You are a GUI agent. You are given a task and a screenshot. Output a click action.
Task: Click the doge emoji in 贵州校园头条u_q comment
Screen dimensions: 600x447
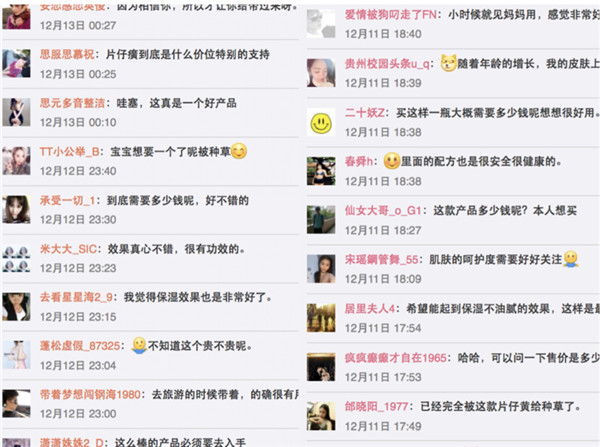coord(448,63)
